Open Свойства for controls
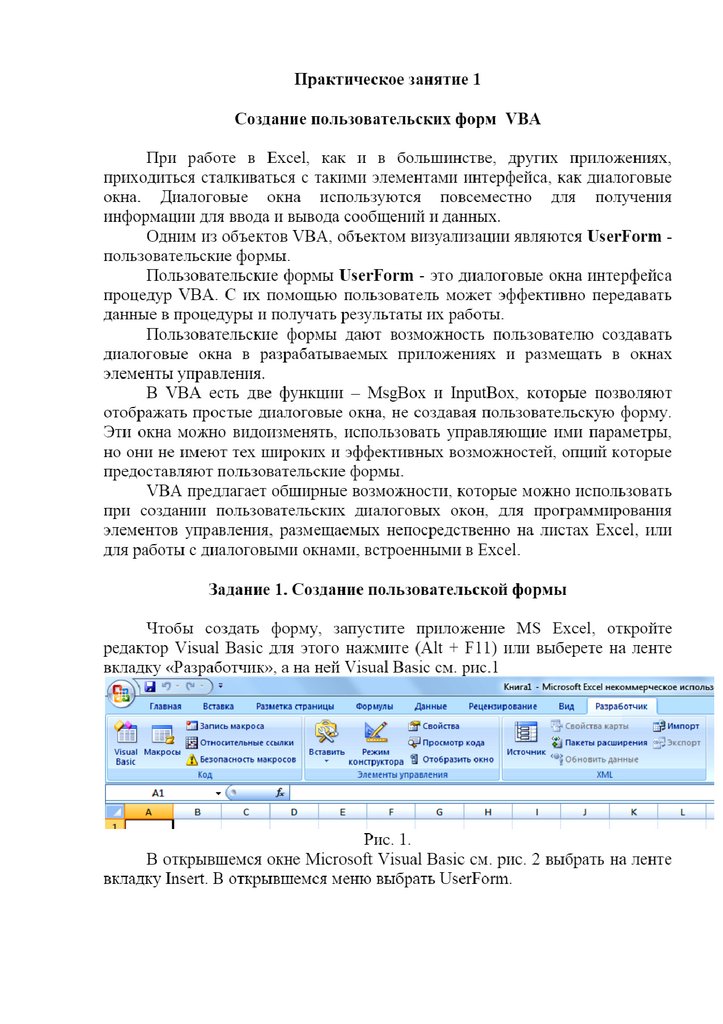The height and width of the screenshot is (1024, 723). (434, 726)
